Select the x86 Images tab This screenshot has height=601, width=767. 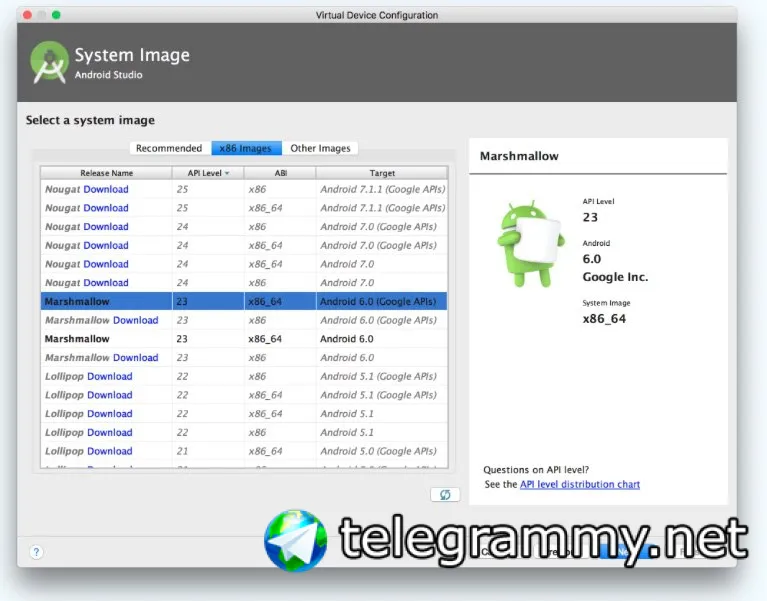click(x=246, y=148)
